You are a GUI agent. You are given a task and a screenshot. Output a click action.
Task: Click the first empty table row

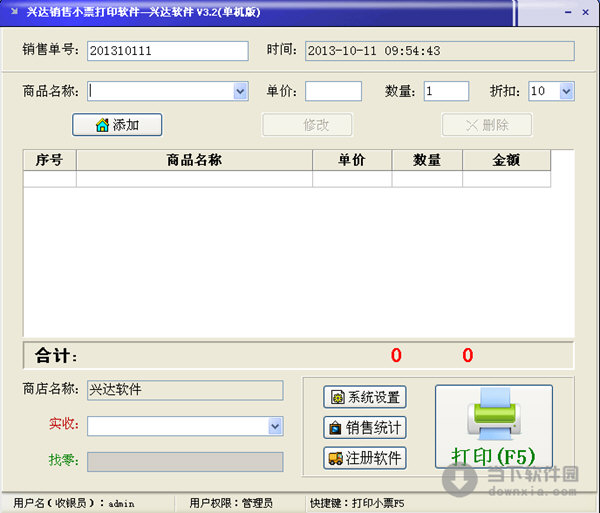(287, 179)
